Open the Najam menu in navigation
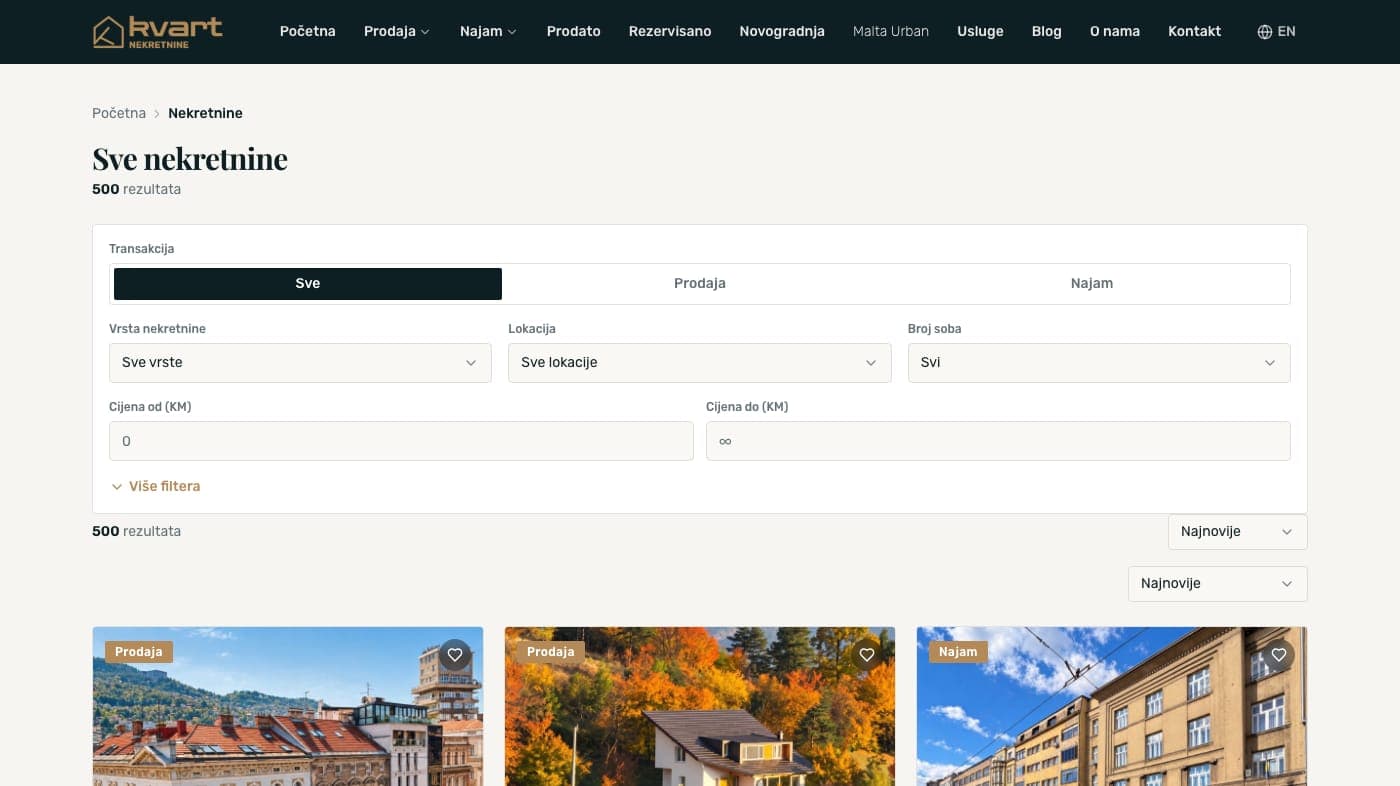Image resolution: width=1400 pixels, height=786 pixels. 489,32
